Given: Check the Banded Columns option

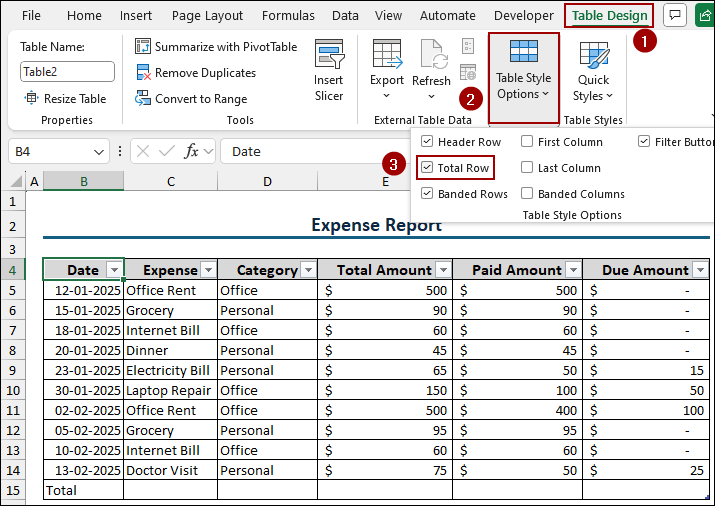Looking at the screenshot, I should (527, 194).
